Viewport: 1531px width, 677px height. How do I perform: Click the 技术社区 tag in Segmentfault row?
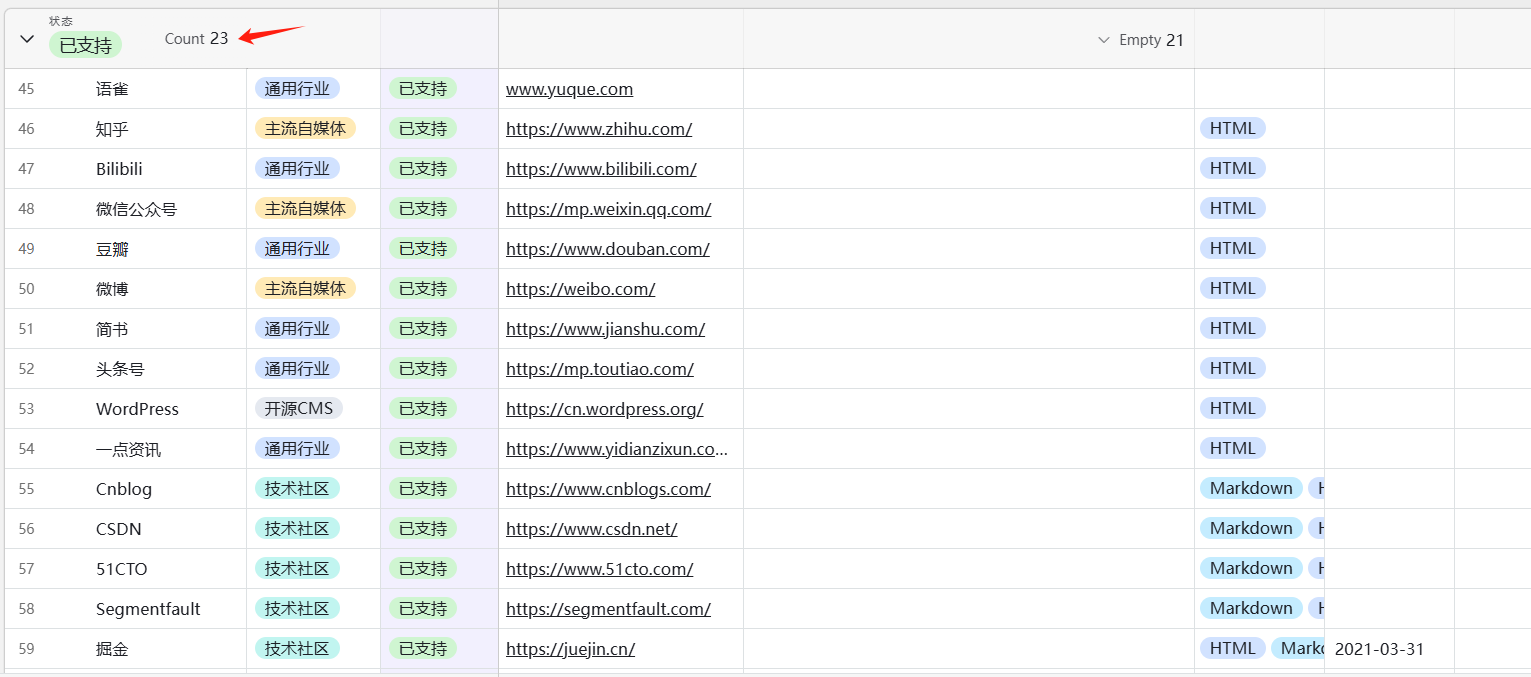pyautogui.click(x=297, y=608)
